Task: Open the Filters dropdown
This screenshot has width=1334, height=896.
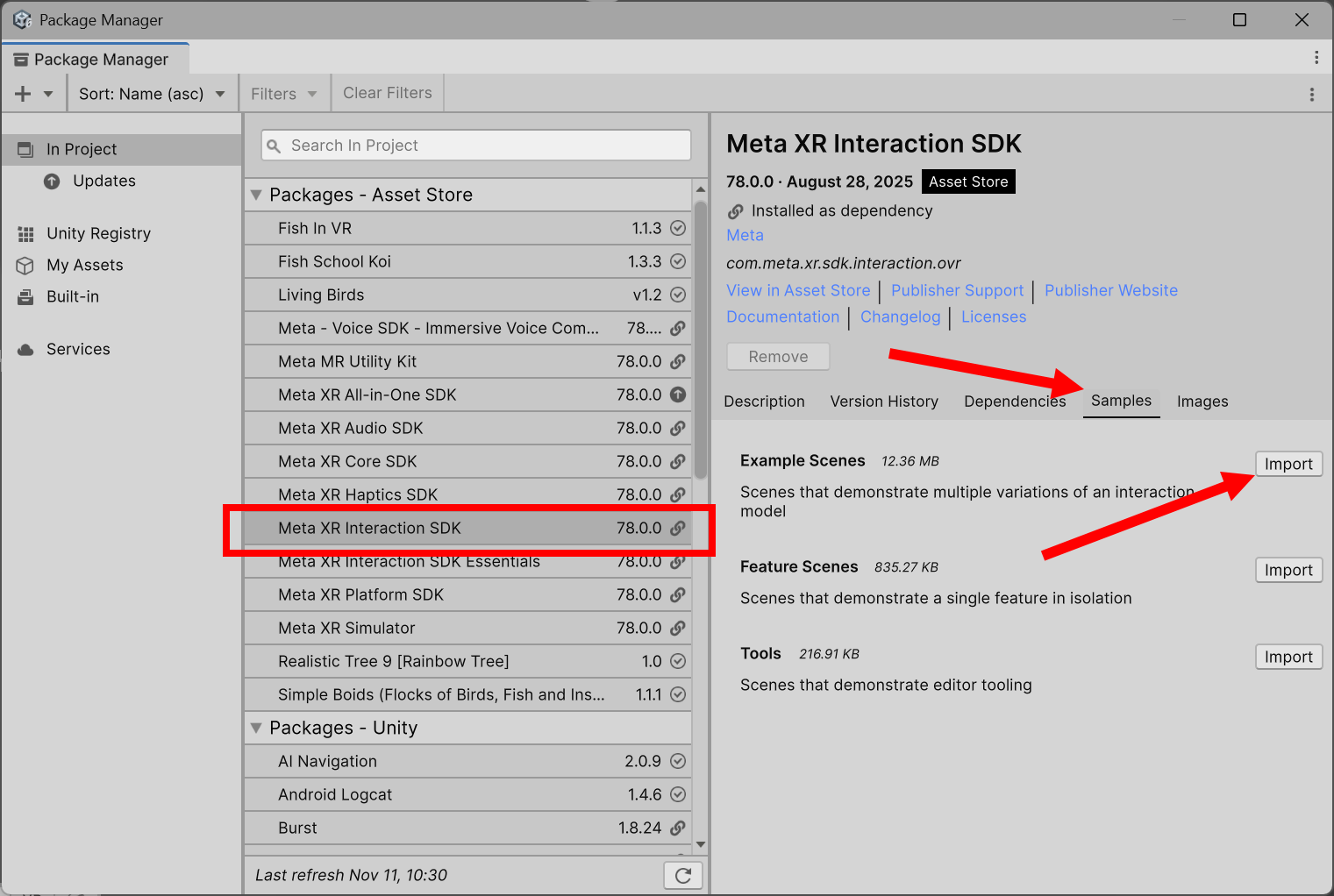Action: point(284,94)
